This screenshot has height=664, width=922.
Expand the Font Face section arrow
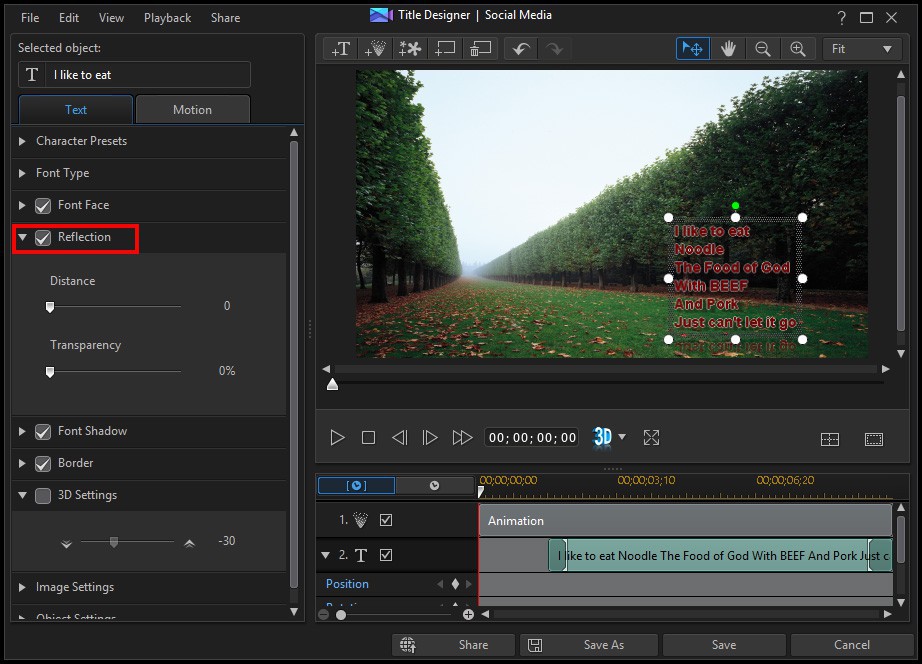coord(22,205)
